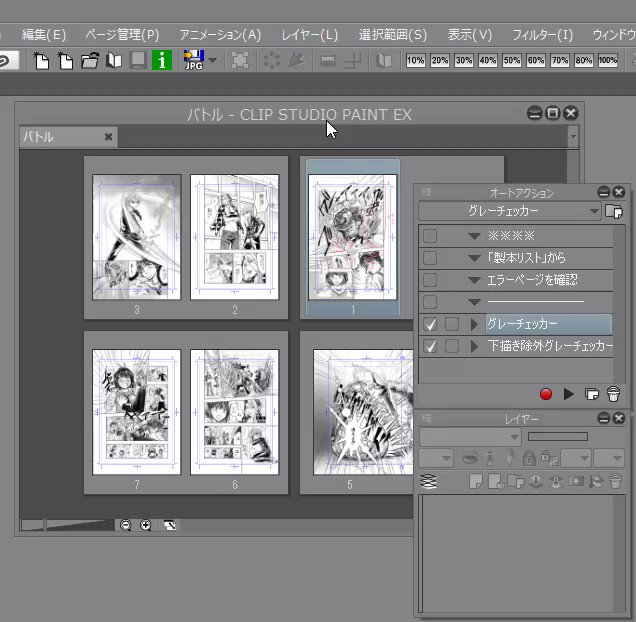This screenshot has width=636, height=622.
Task: Open the blending mode dropdown in レイヤー panel
Action: pyautogui.click(x=470, y=437)
